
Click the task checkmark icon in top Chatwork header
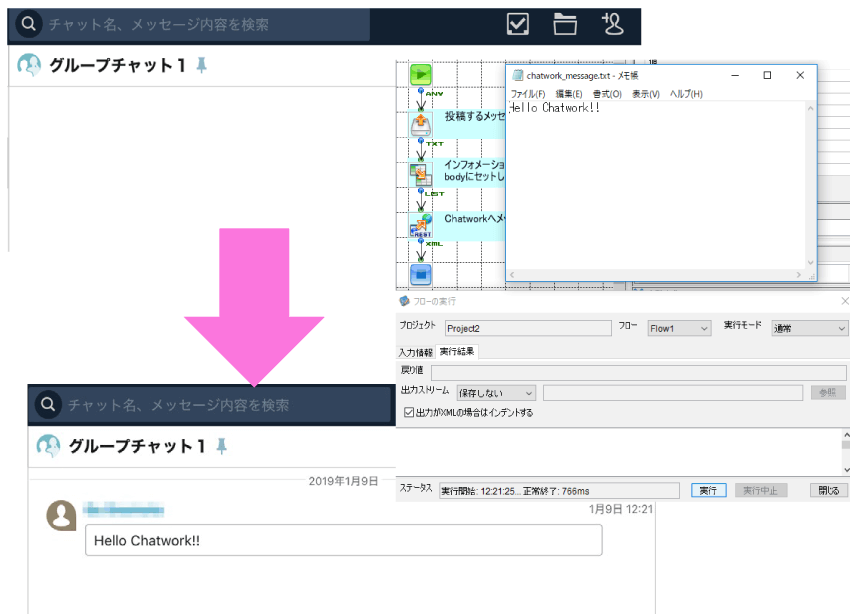(518, 24)
